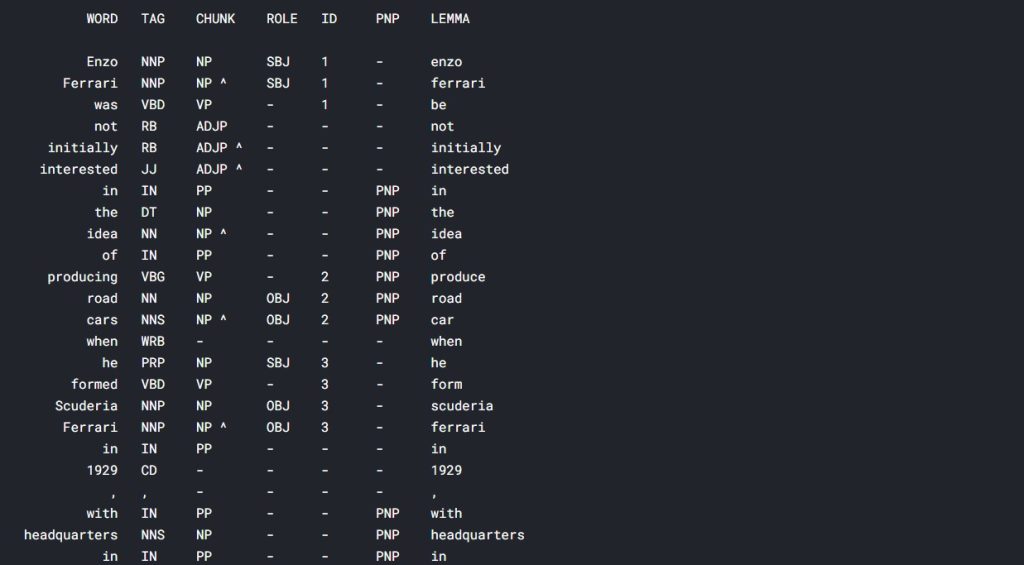Image resolution: width=1024 pixels, height=565 pixels.
Task: Select the word "producing"
Action: pyautogui.click(x=82, y=277)
